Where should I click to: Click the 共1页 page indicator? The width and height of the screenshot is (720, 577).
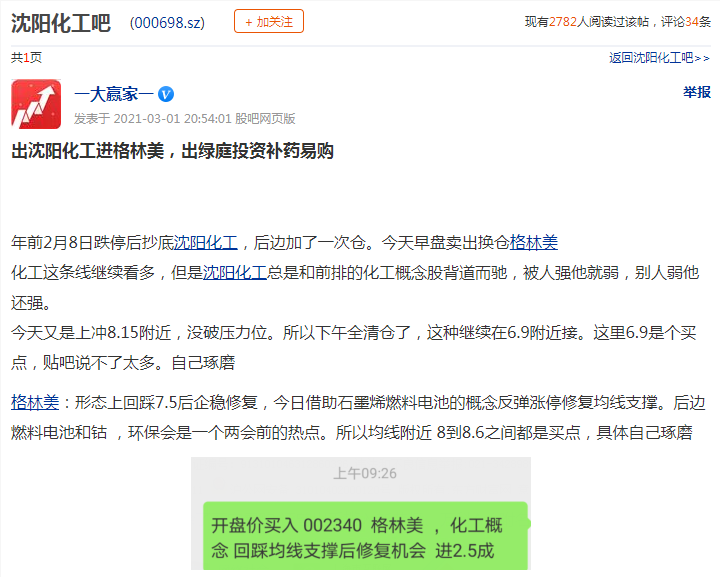click(26, 57)
